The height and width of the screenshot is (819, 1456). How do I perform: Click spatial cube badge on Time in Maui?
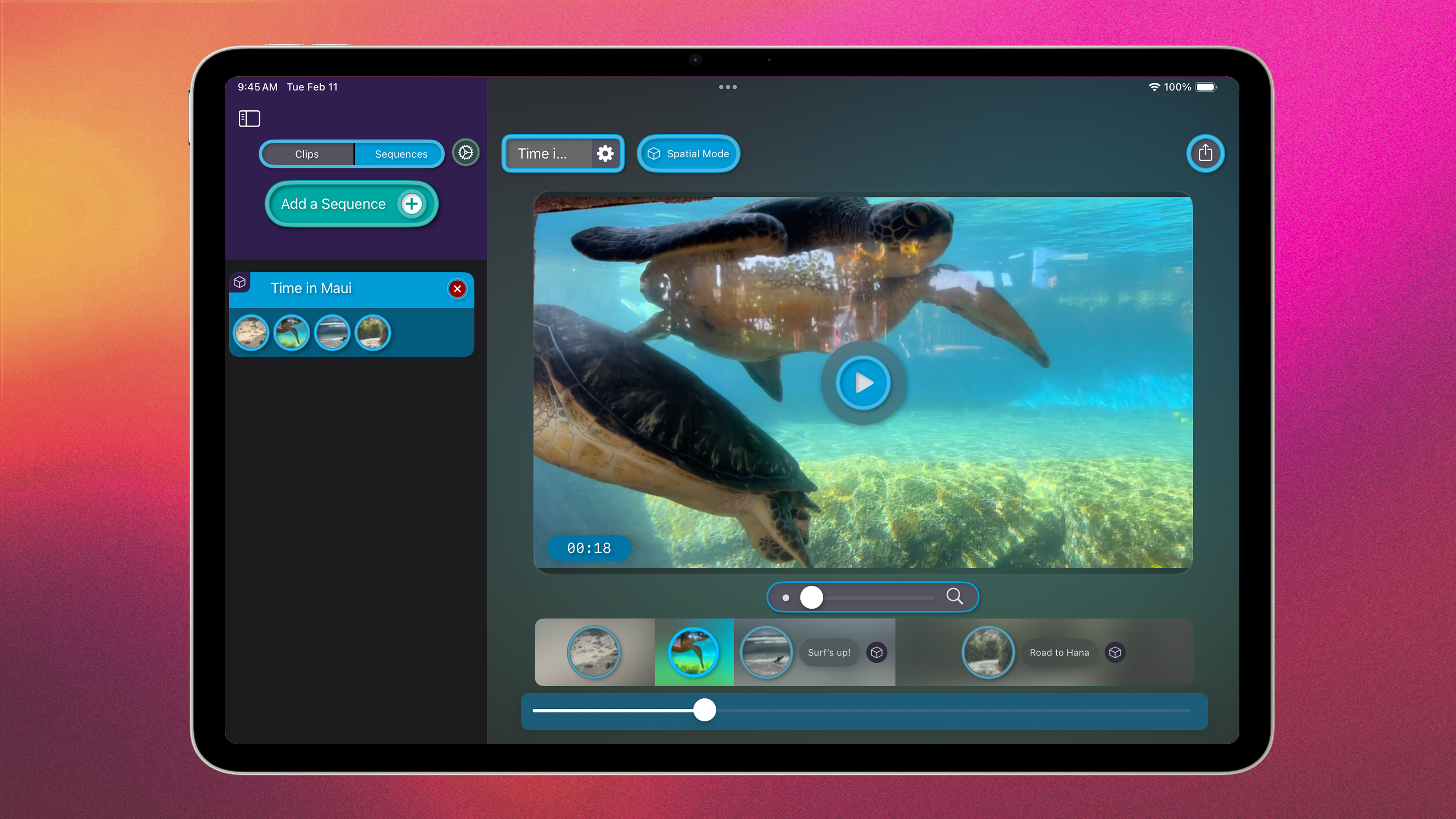coord(240,282)
